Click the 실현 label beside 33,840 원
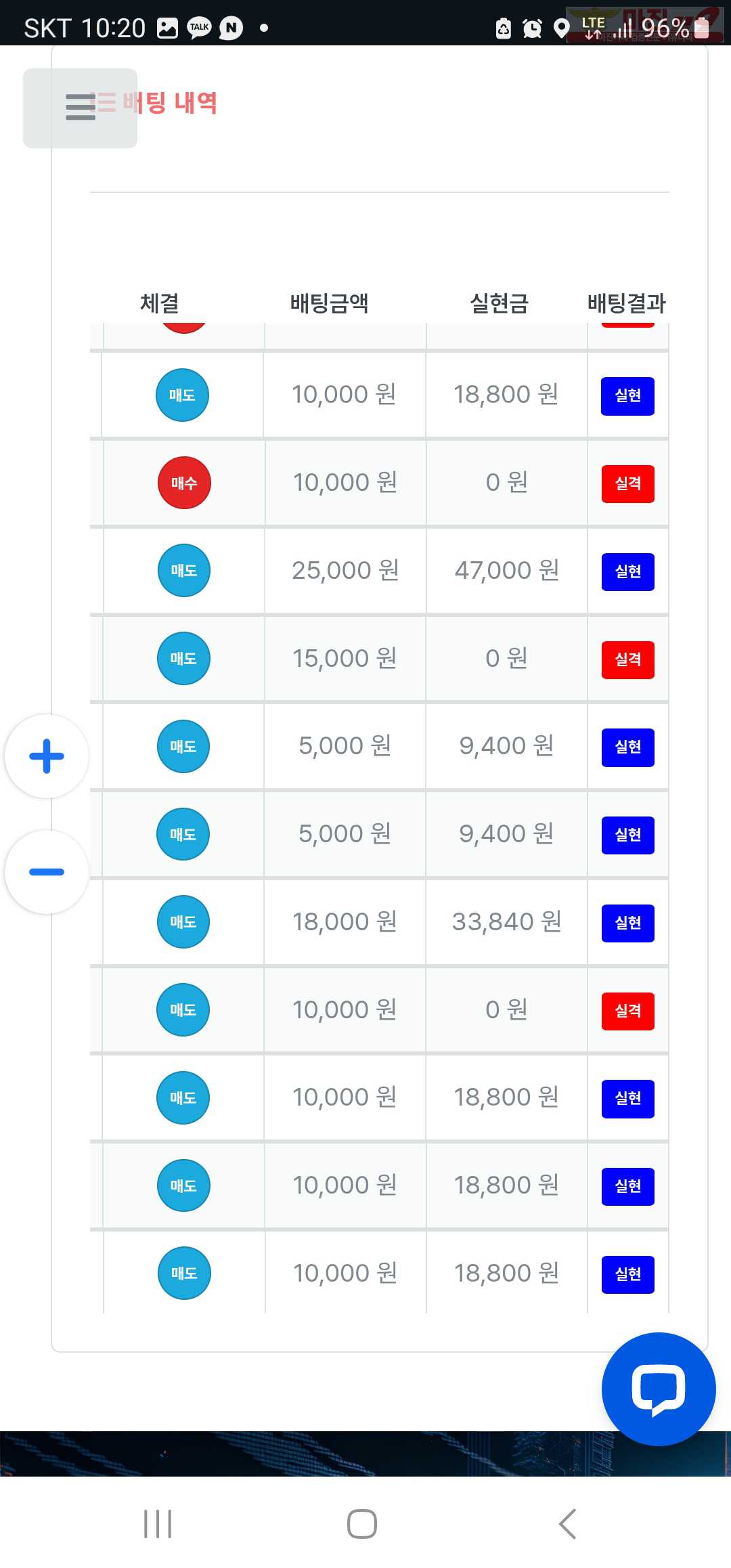Viewport: 731px width, 1568px height. click(628, 923)
